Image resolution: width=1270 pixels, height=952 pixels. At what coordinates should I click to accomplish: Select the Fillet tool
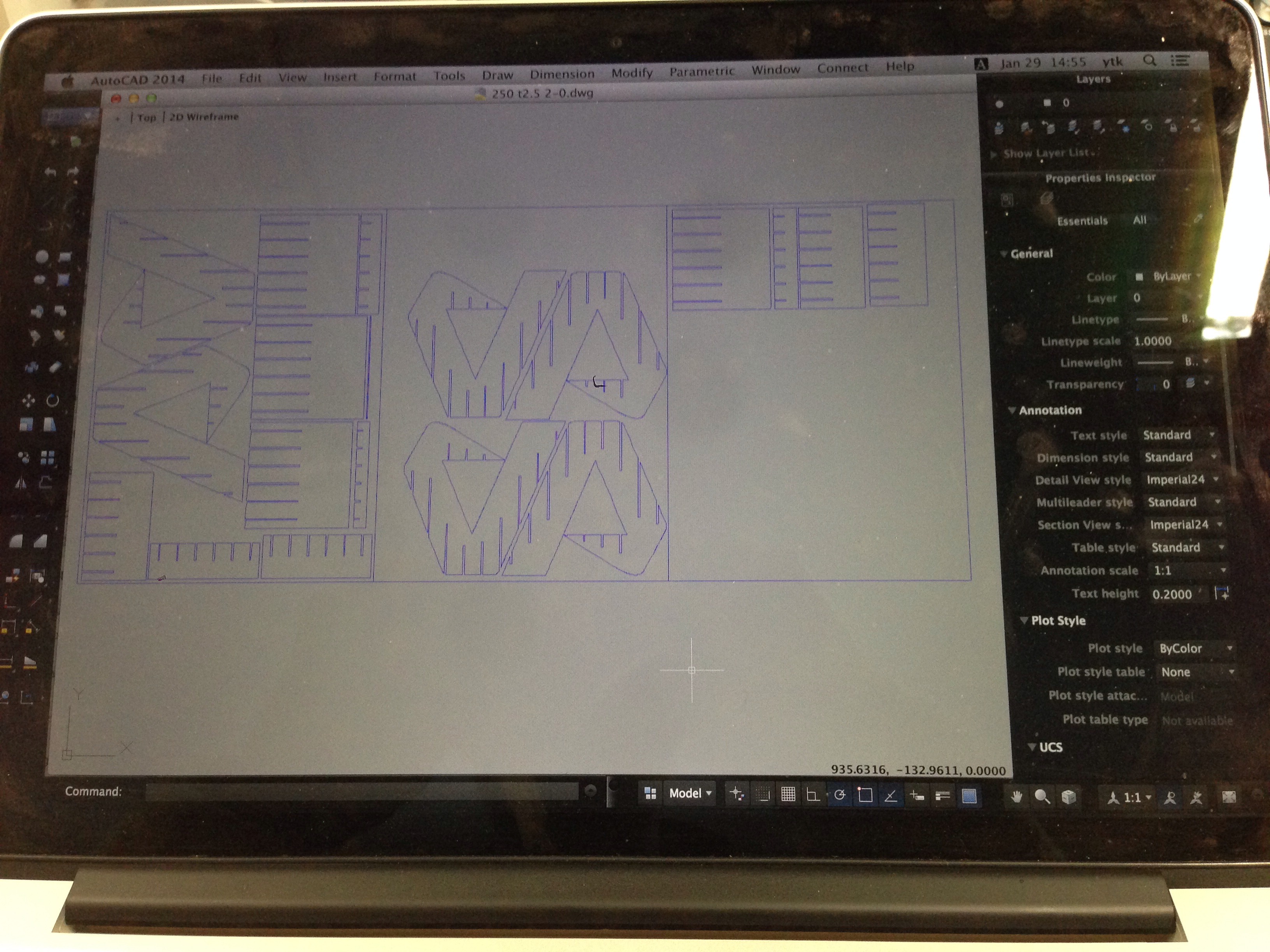16,541
